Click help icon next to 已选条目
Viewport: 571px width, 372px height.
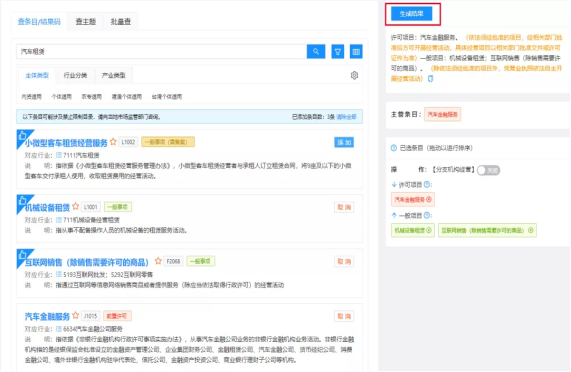(x=394, y=148)
